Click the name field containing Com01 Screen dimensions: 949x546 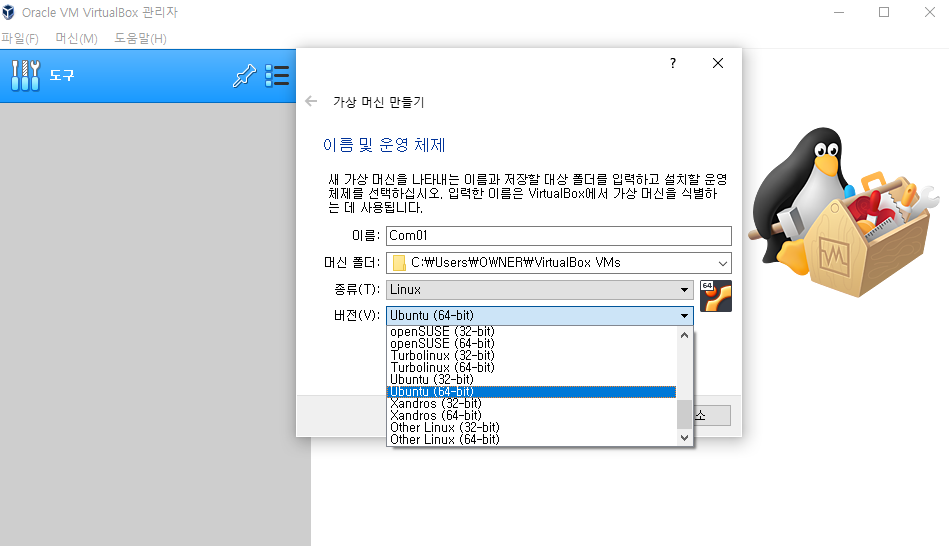pos(559,235)
